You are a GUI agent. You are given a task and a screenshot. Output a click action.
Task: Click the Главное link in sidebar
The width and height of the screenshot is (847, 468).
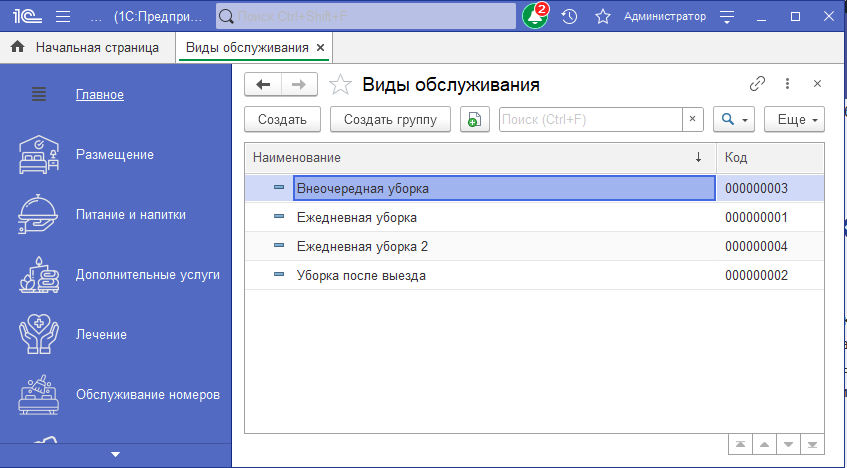[x=100, y=95]
